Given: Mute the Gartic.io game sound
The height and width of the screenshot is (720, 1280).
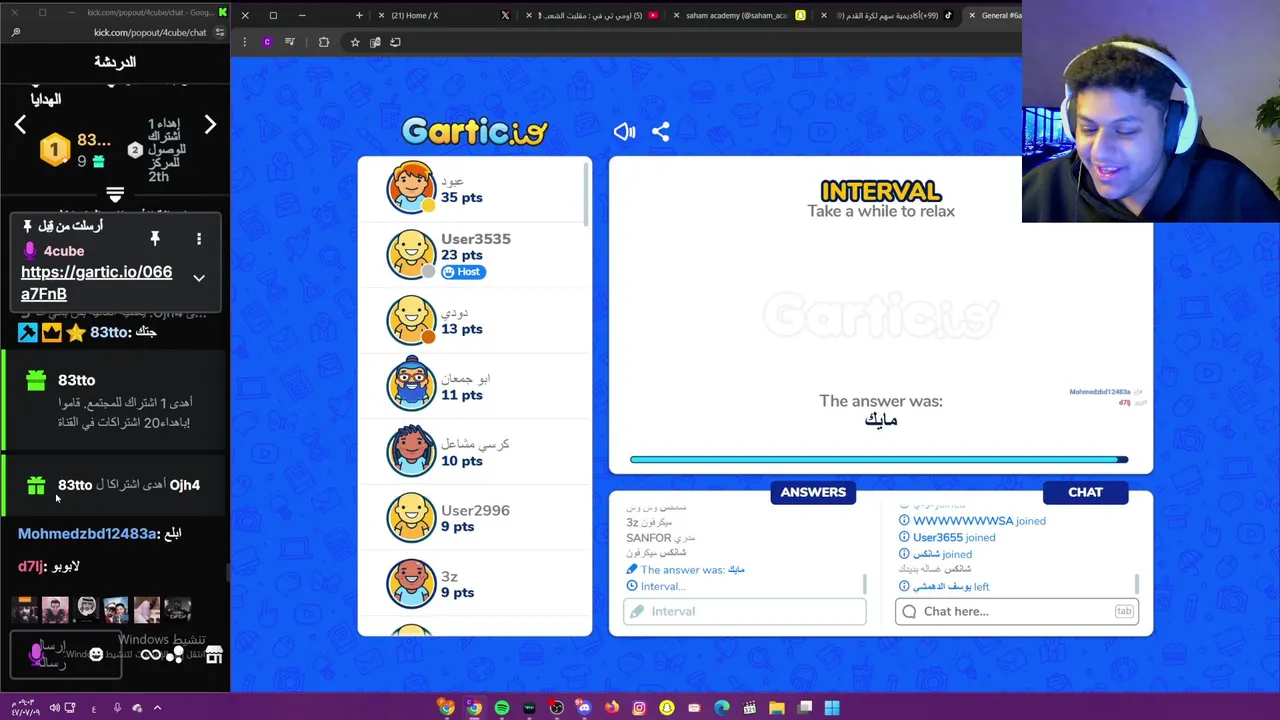Looking at the screenshot, I should point(624,131).
